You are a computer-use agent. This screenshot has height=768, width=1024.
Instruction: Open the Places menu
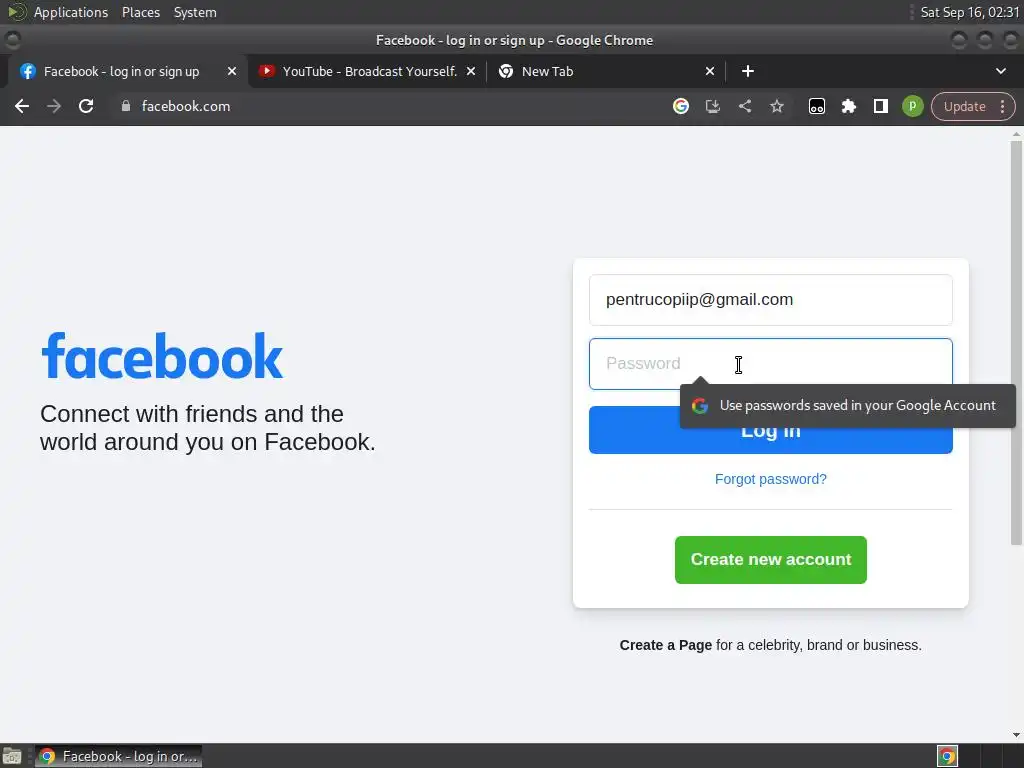(141, 12)
